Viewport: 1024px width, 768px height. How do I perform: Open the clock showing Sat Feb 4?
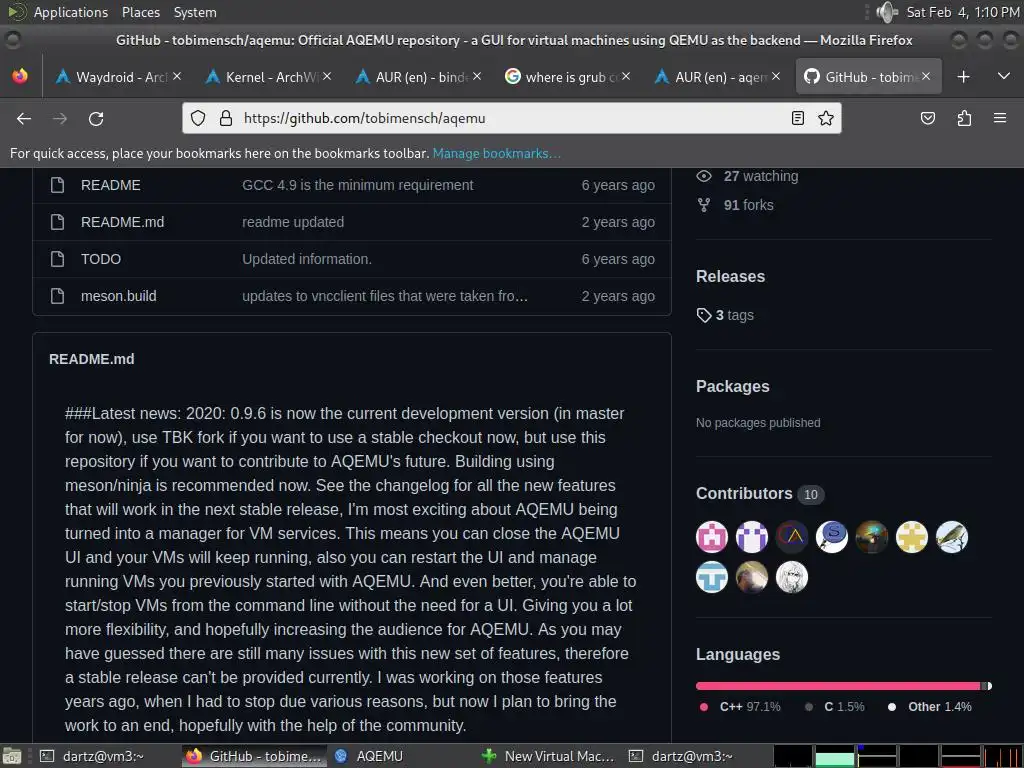pos(963,12)
